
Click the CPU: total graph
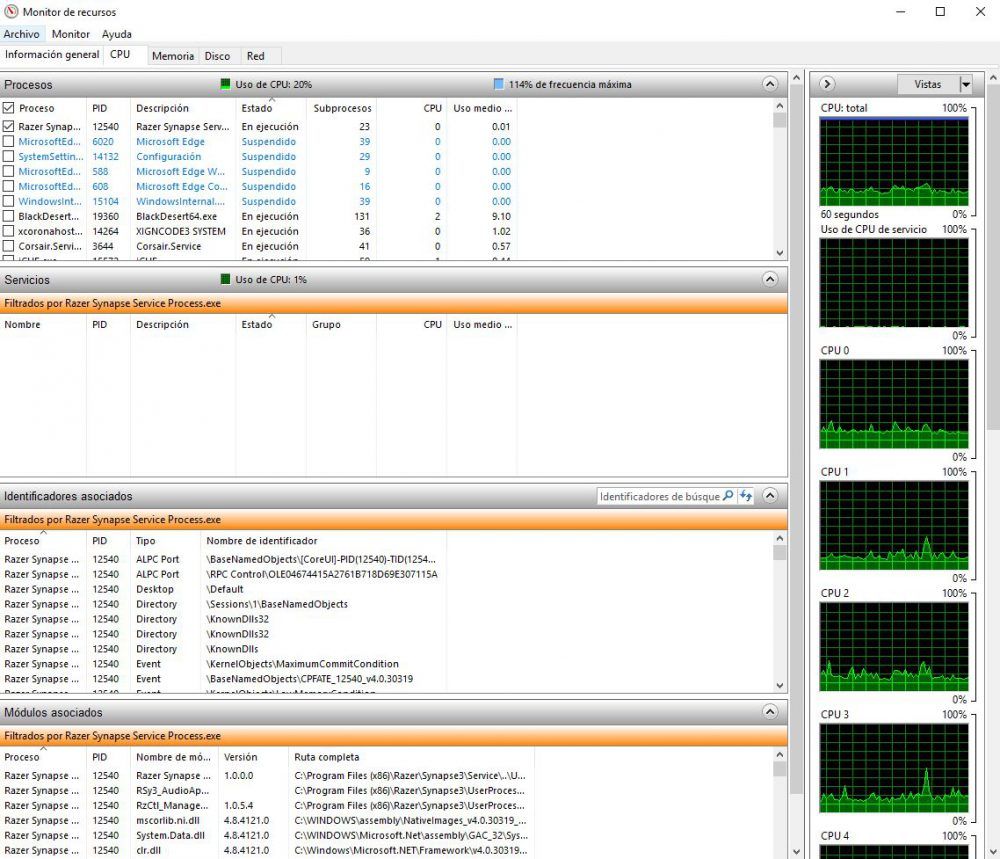[893, 160]
